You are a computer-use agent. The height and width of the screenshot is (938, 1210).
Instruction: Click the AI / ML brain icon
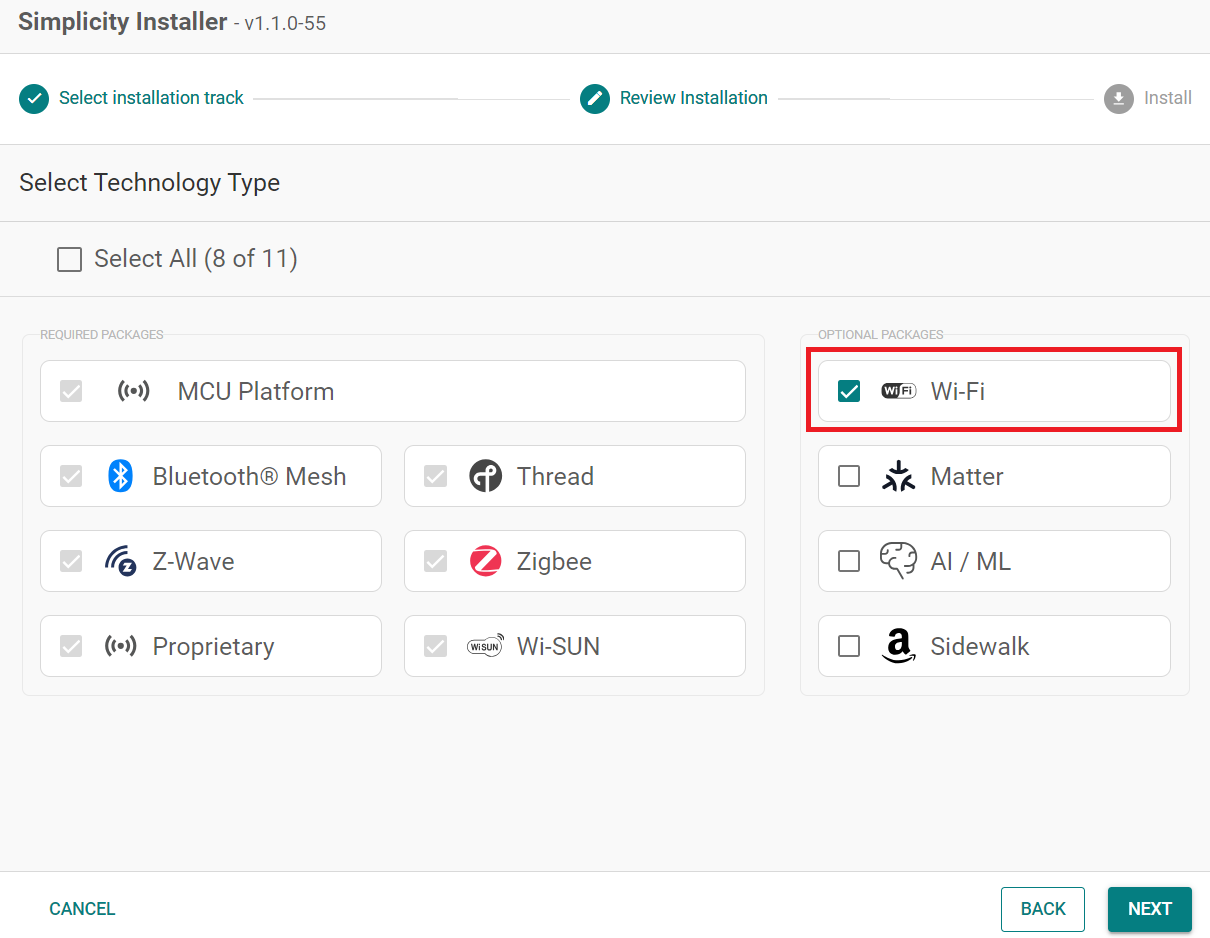tap(899, 561)
